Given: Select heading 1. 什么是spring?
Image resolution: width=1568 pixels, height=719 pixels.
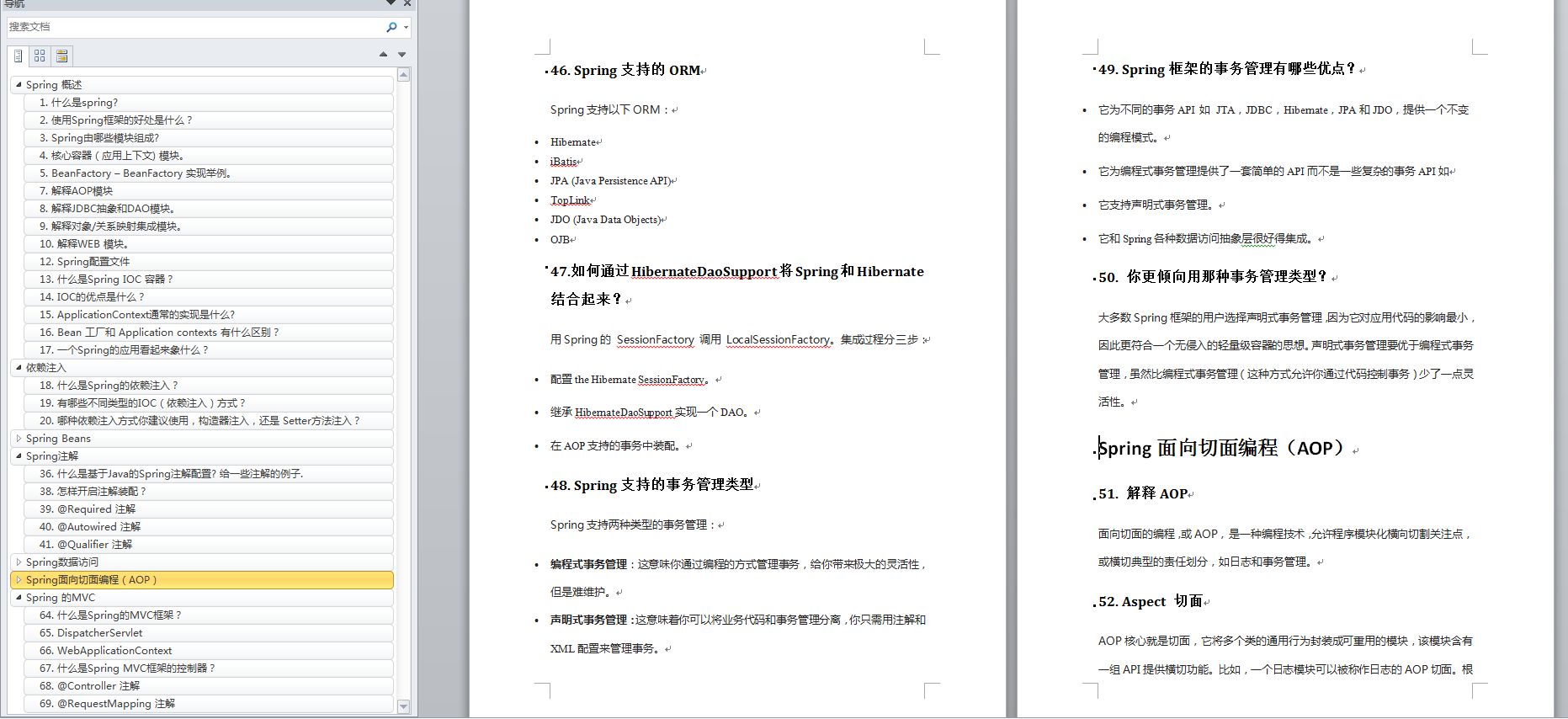Looking at the screenshot, I should tap(208, 103).
